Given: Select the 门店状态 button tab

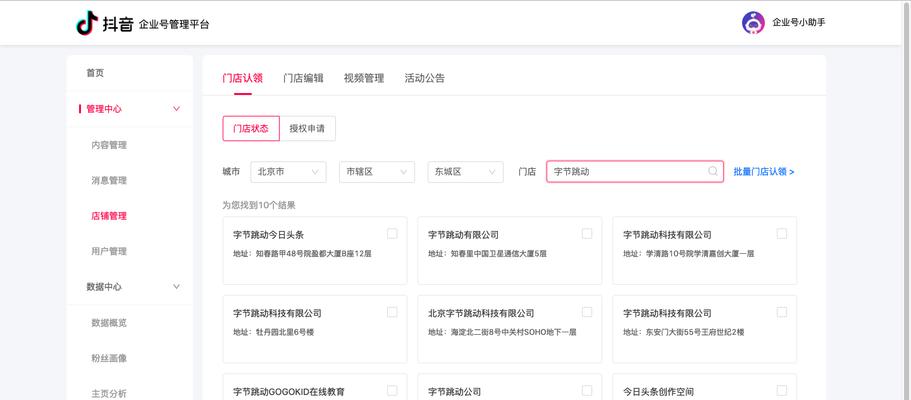Looking at the screenshot, I should click(251, 128).
